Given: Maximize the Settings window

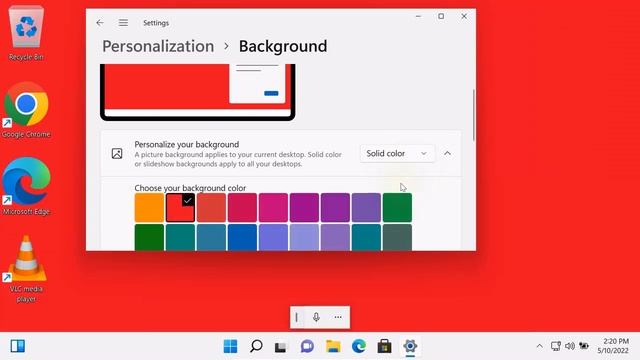Looking at the screenshot, I should point(441,16).
